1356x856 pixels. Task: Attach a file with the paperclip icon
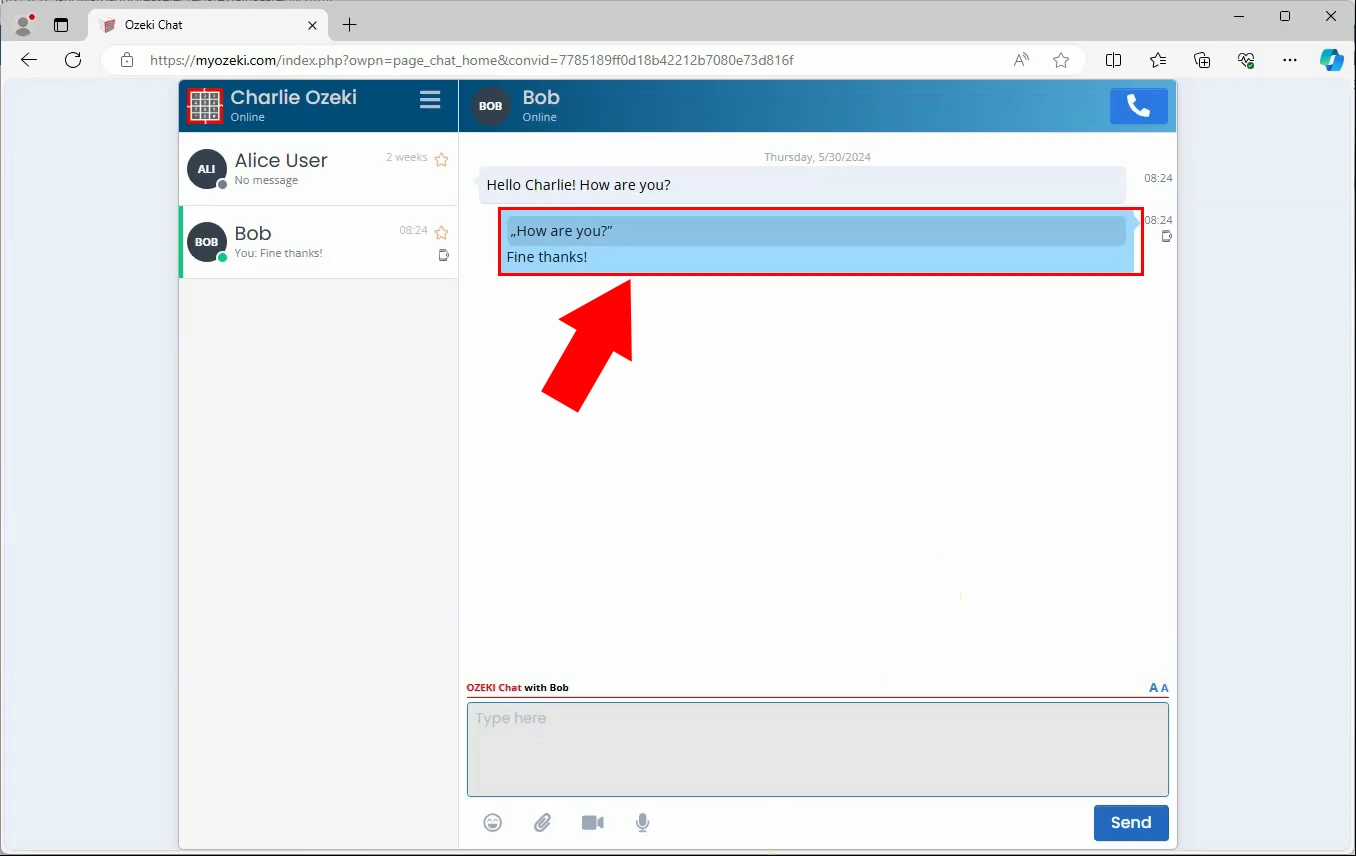coord(542,823)
